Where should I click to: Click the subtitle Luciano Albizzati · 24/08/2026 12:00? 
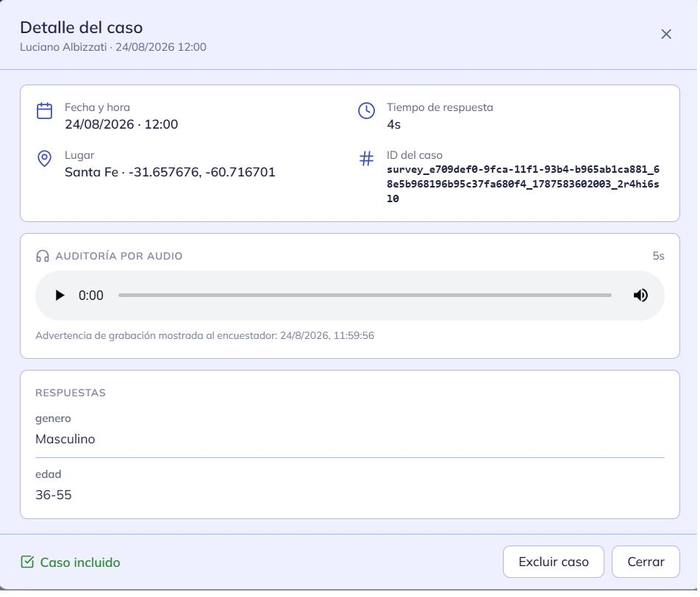click(113, 47)
